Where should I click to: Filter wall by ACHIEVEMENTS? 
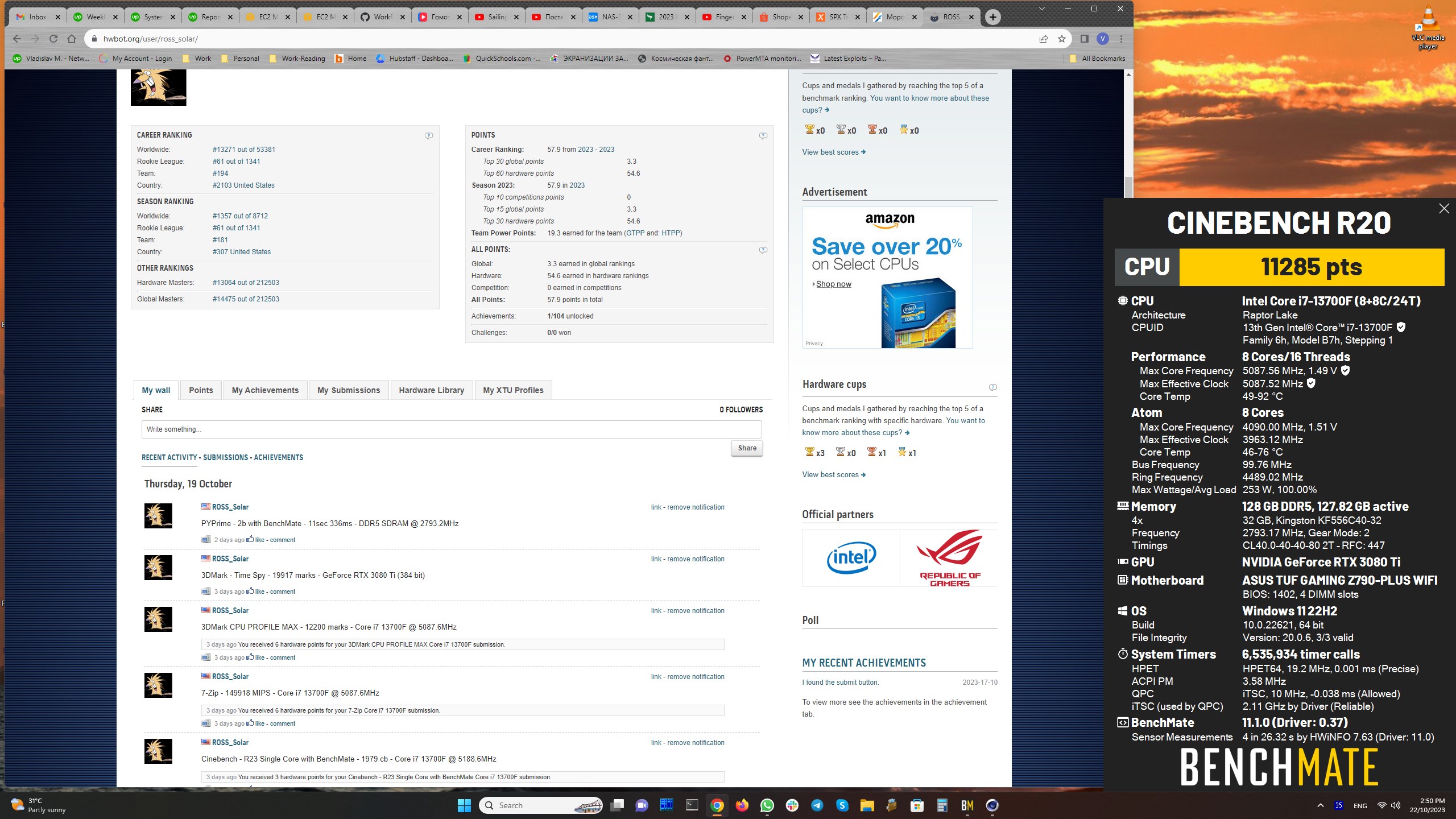pyautogui.click(x=278, y=457)
